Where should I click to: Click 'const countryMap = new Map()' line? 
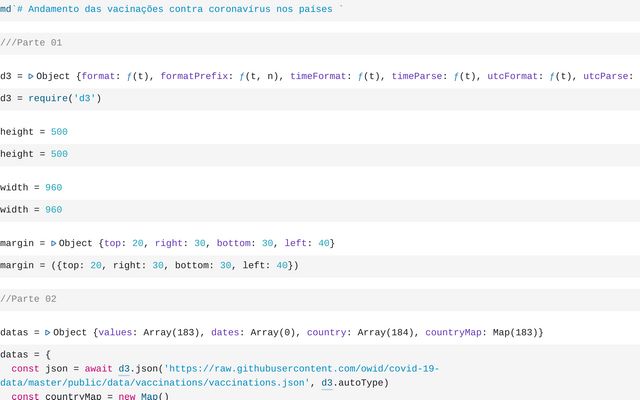(x=90, y=397)
